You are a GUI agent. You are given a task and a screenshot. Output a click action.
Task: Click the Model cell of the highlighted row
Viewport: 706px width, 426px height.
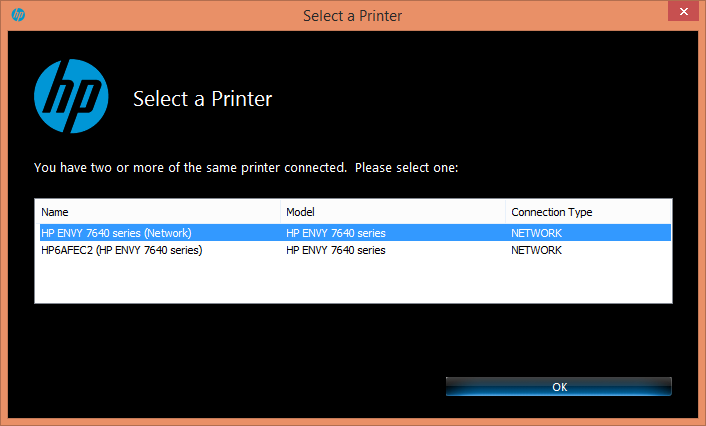(x=336, y=233)
